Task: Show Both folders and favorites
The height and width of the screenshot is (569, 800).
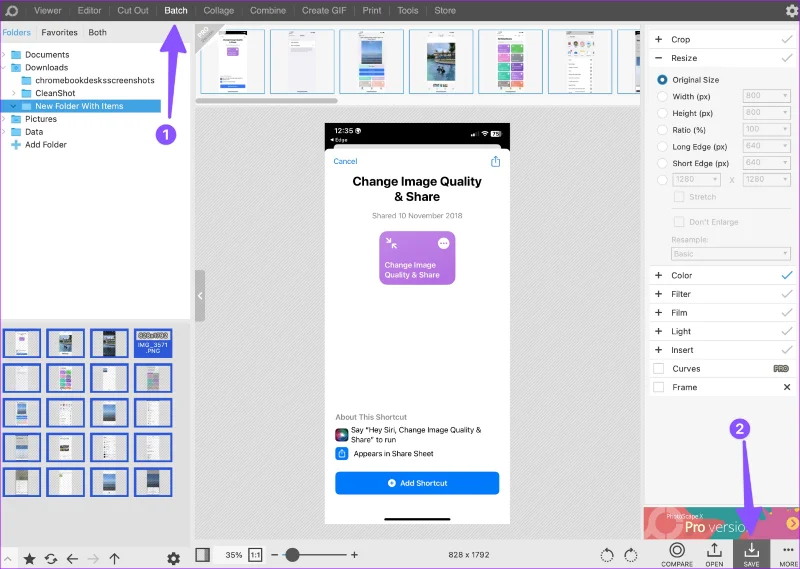Action: tap(97, 32)
